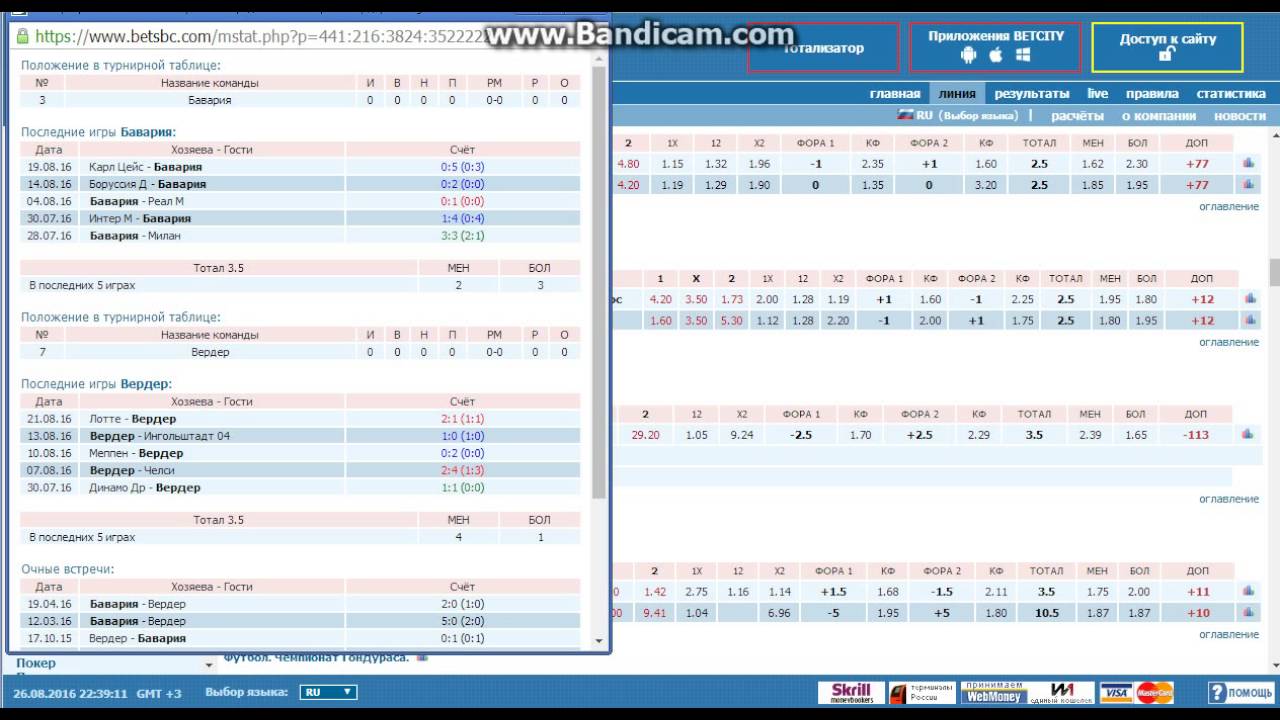Open statistics chart icon for the 1X 1.12 row
The width and height of the screenshot is (1280, 720).
pyautogui.click(x=1248, y=320)
